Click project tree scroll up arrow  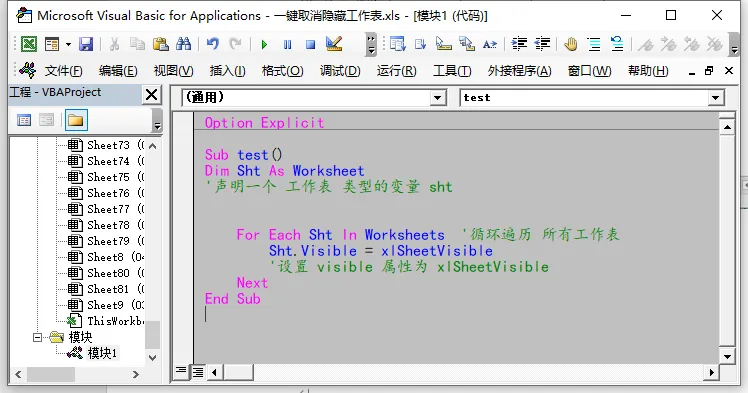tap(153, 146)
